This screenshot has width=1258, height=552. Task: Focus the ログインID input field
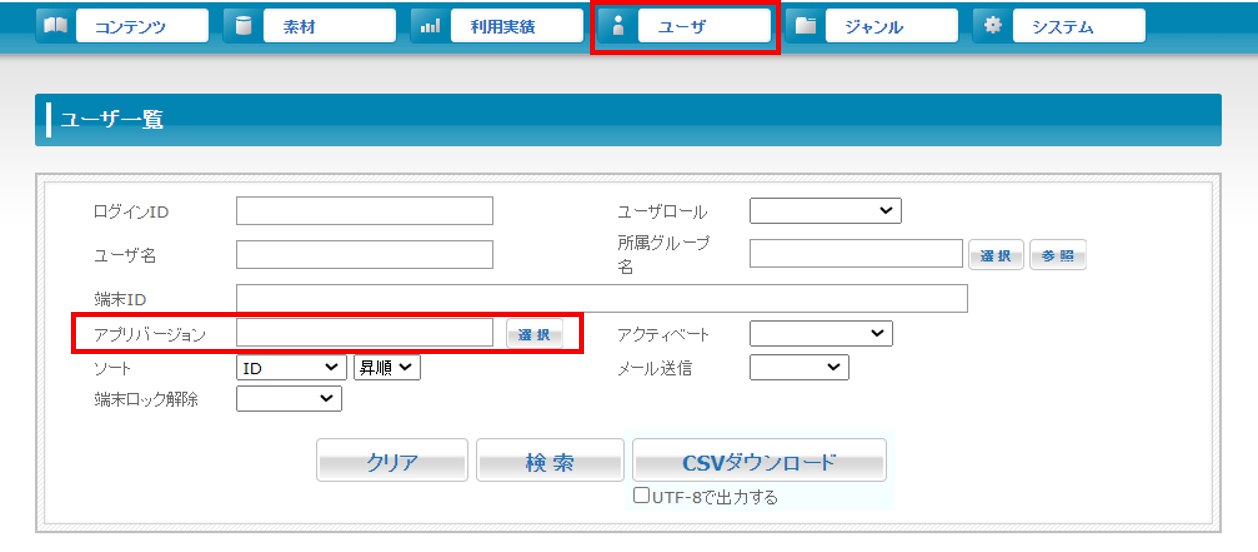(365, 211)
